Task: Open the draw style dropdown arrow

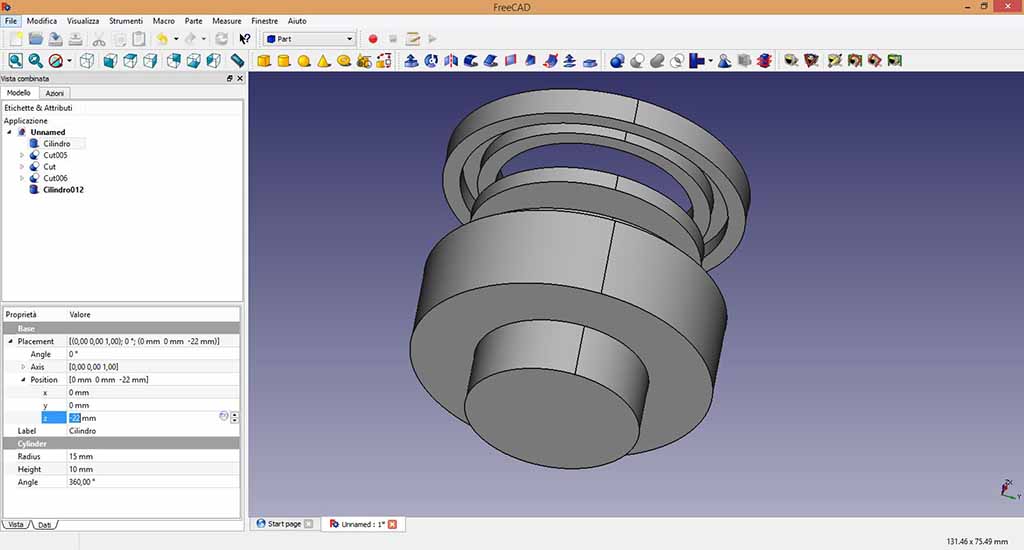Action: coord(69,61)
